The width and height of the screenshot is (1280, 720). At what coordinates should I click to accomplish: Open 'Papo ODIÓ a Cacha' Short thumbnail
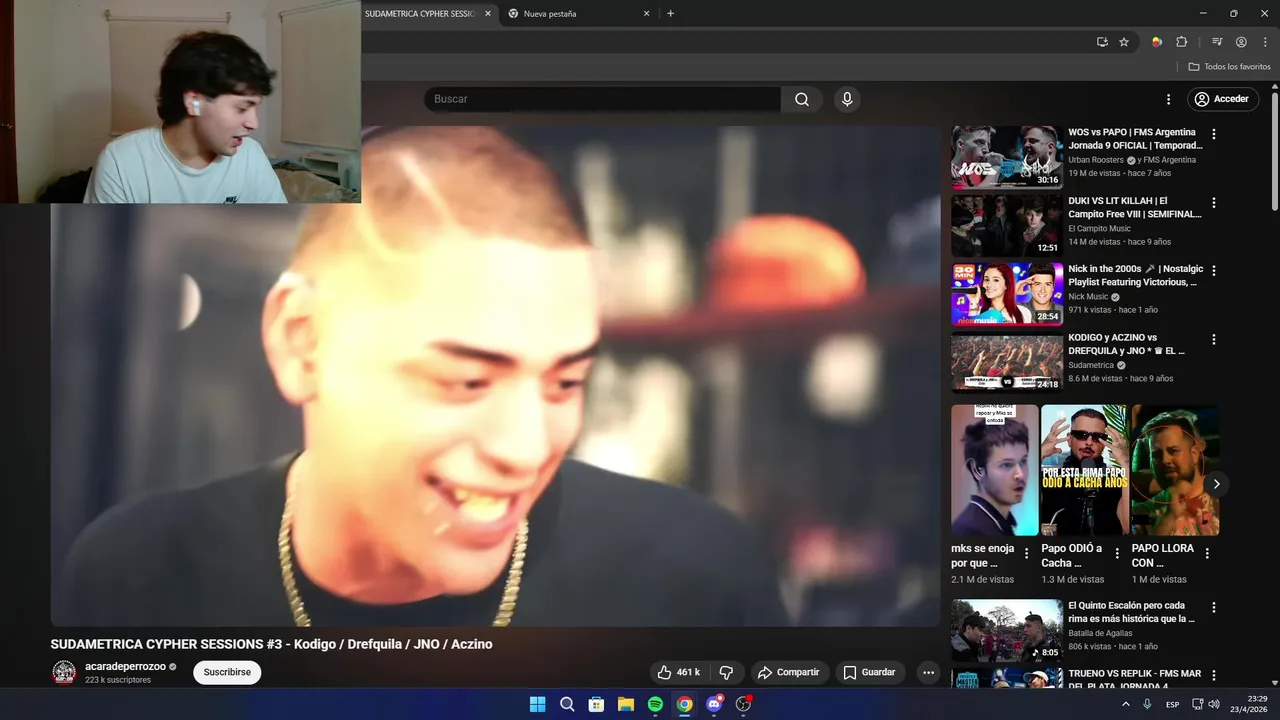point(1085,470)
